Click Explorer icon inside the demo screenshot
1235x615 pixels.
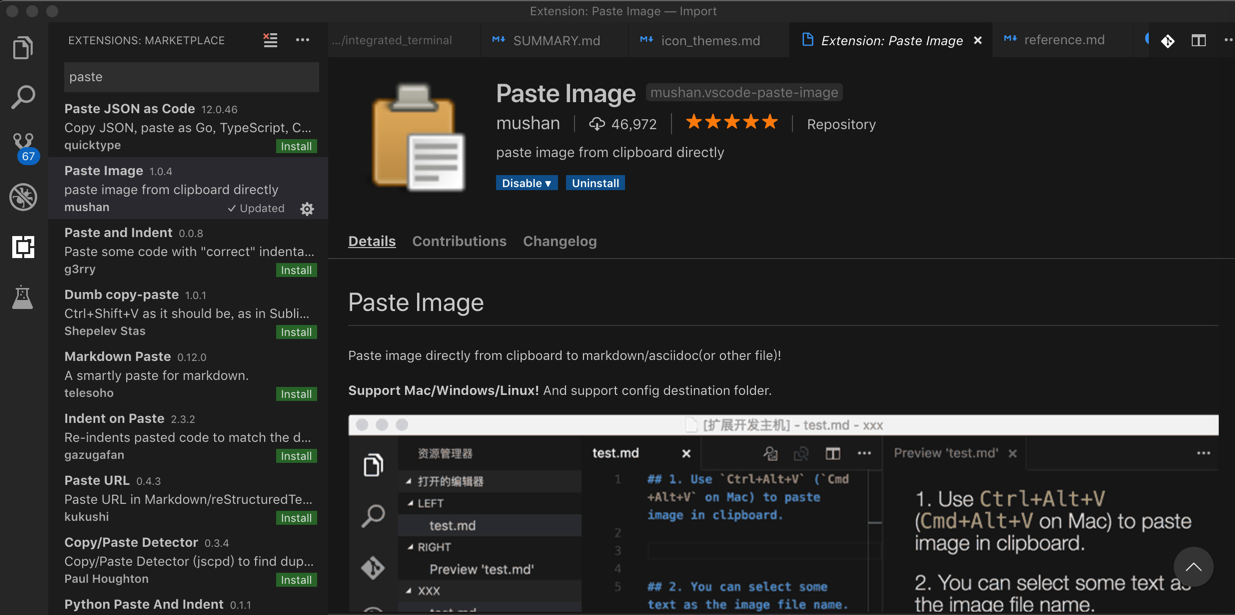(373, 465)
